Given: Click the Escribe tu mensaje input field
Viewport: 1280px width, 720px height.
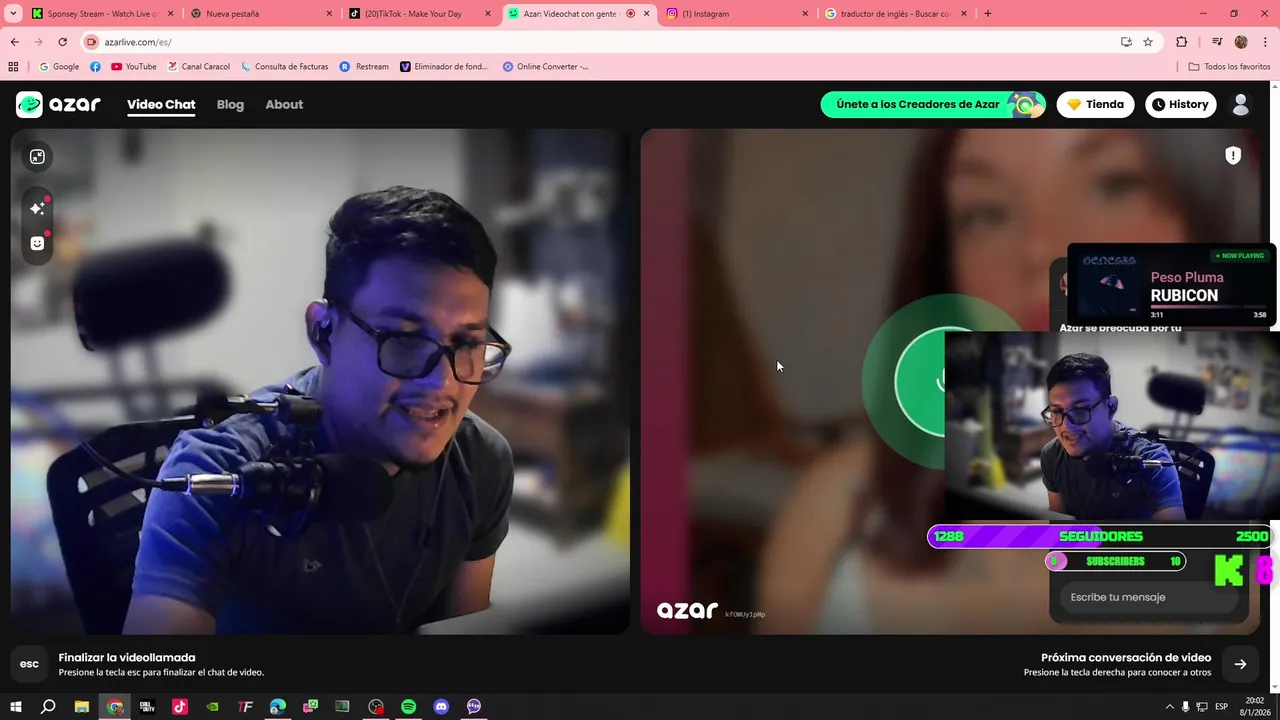Looking at the screenshot, I should click(x=1148, y=597).
